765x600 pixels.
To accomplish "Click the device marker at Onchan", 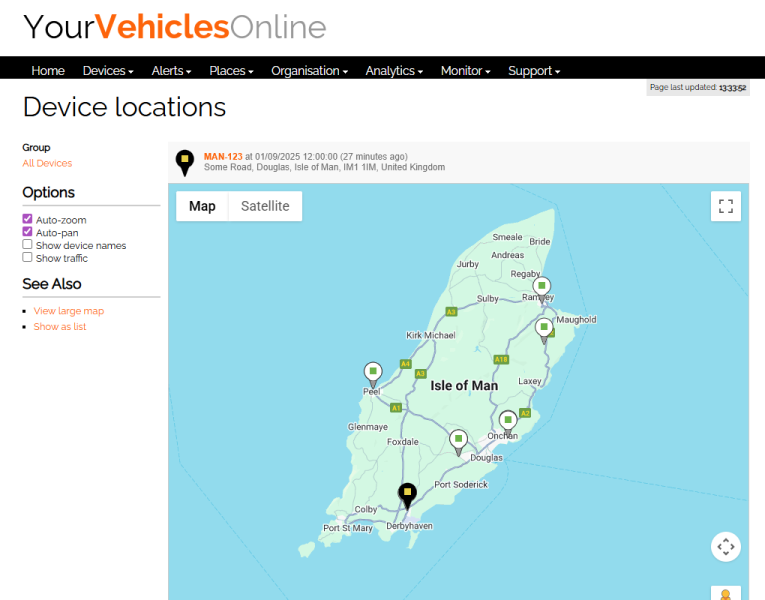I will (508, 420).
